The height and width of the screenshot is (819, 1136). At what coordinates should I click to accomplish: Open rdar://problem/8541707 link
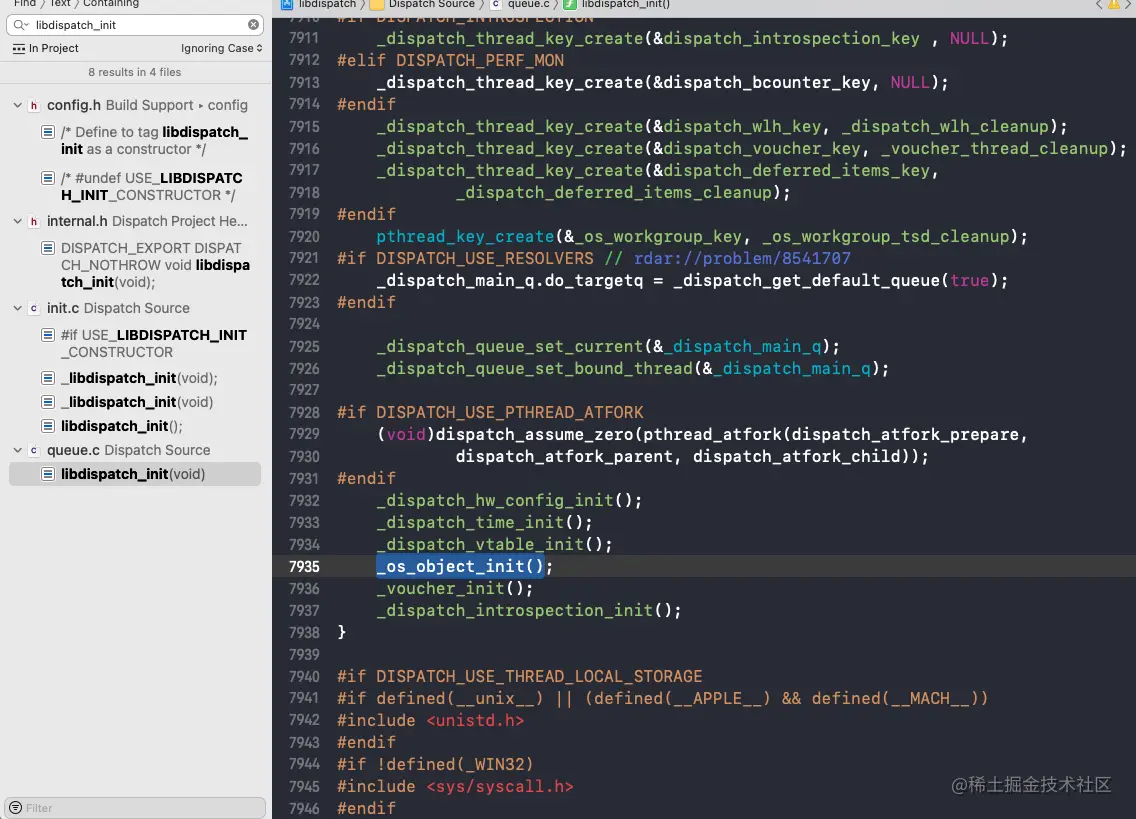pyautogui.click(x=742, y=259)
